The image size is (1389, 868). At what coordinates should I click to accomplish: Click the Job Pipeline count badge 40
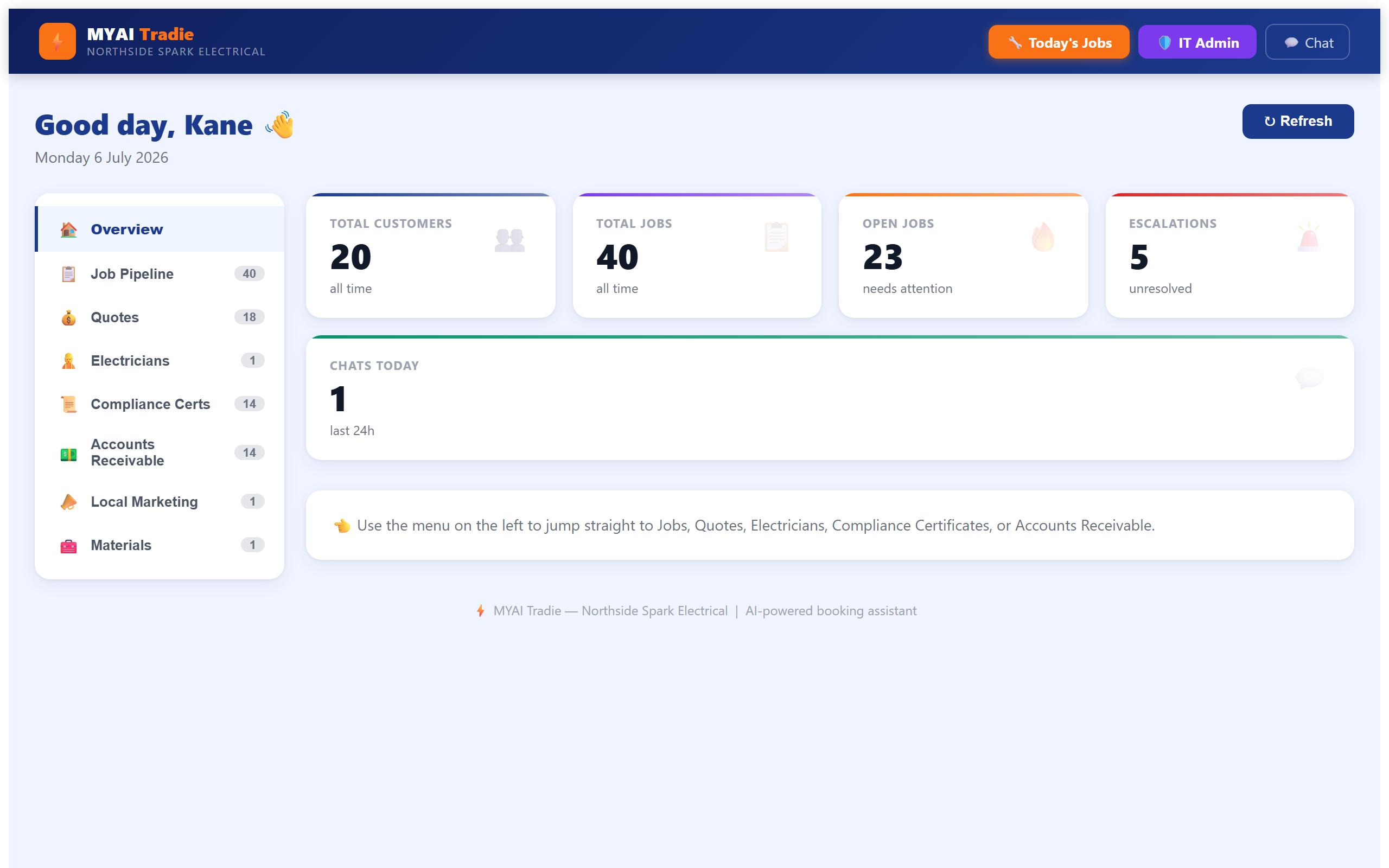[249, 274]
